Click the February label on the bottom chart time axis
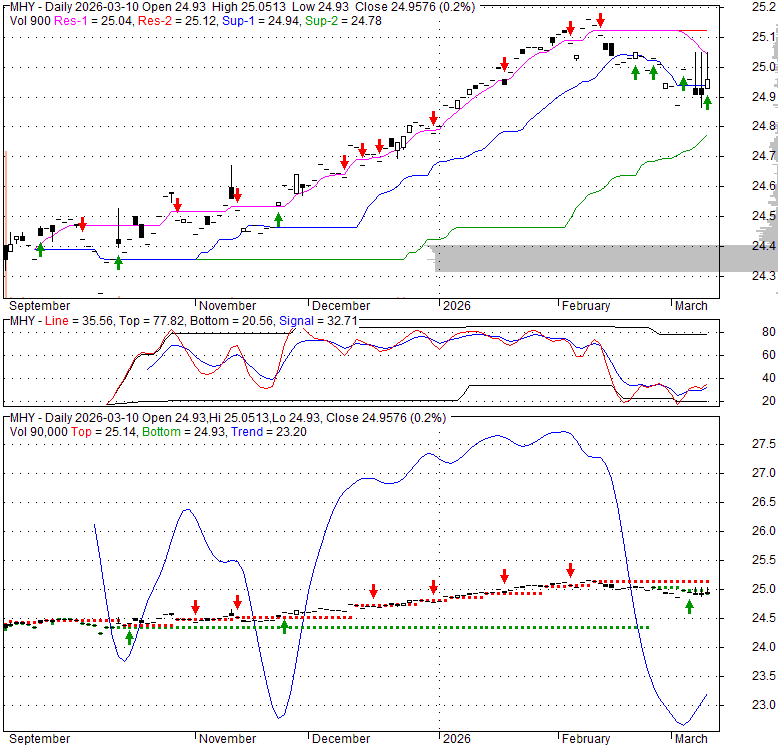The width and height of the screenshot is (780, 745). 585,739
